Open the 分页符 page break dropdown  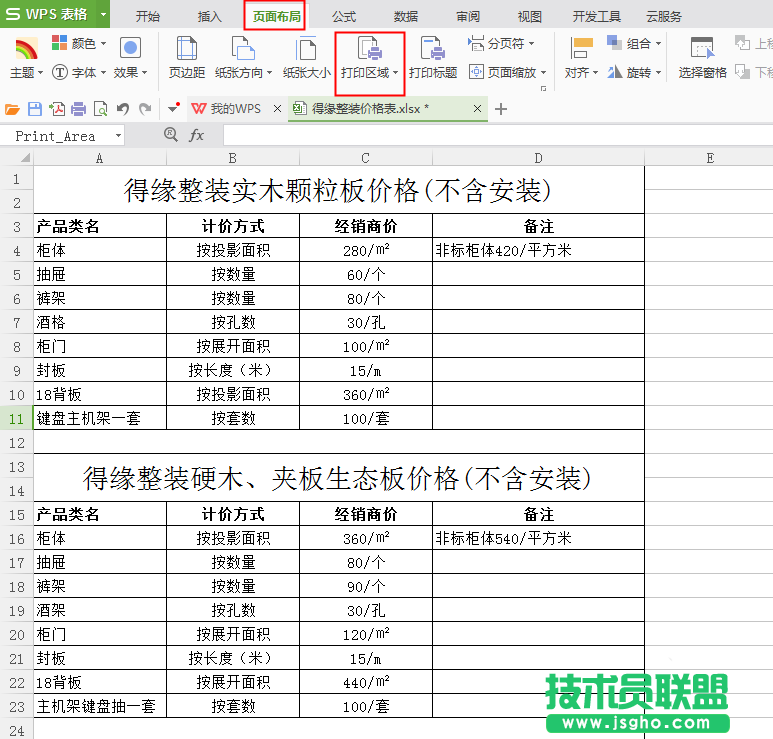point(501,43)
